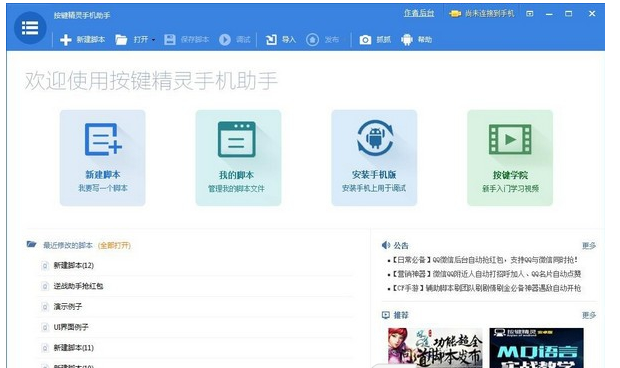
Task: Select the 安装手机版 Android tile
Action: pos(374,158)
